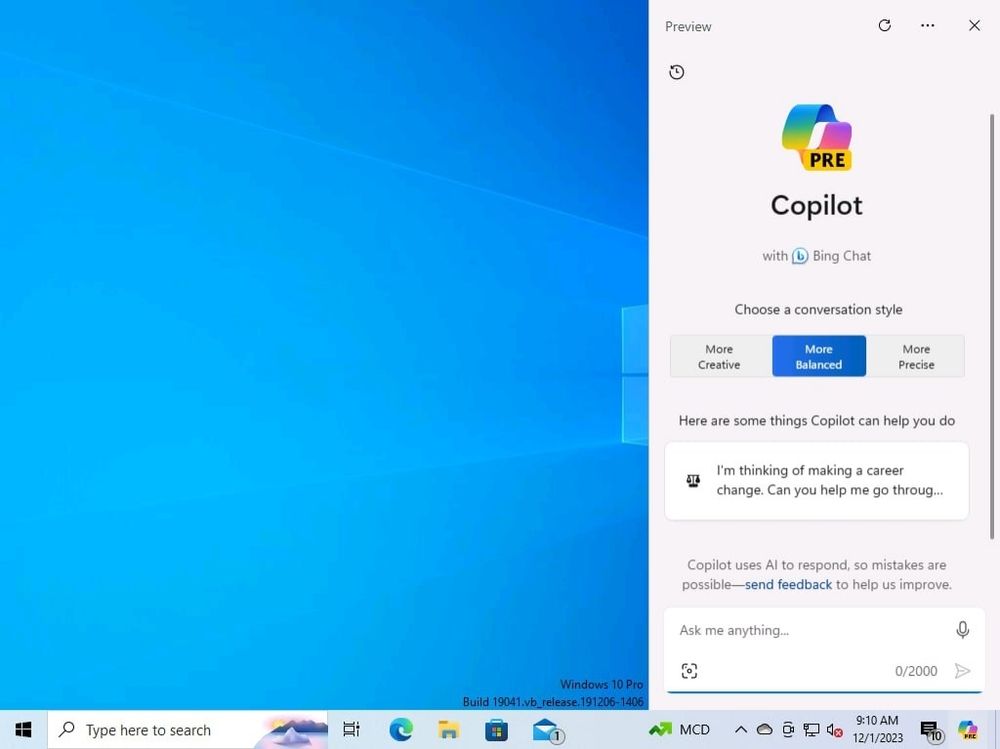The image size is (1000, 749).
Task: Click the career change suggestion card
Action: 816,480
